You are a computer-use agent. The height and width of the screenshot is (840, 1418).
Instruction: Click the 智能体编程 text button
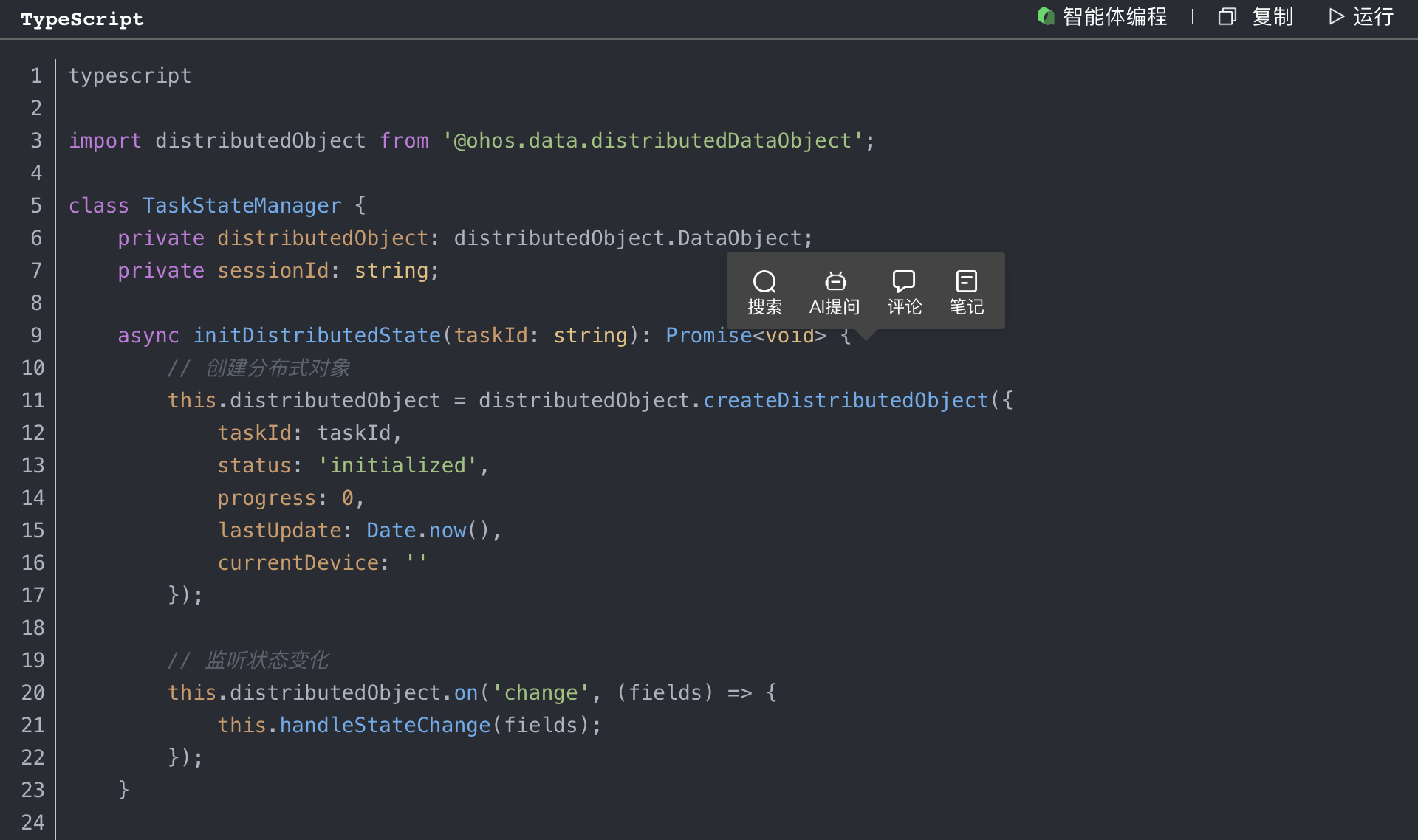1114,17
